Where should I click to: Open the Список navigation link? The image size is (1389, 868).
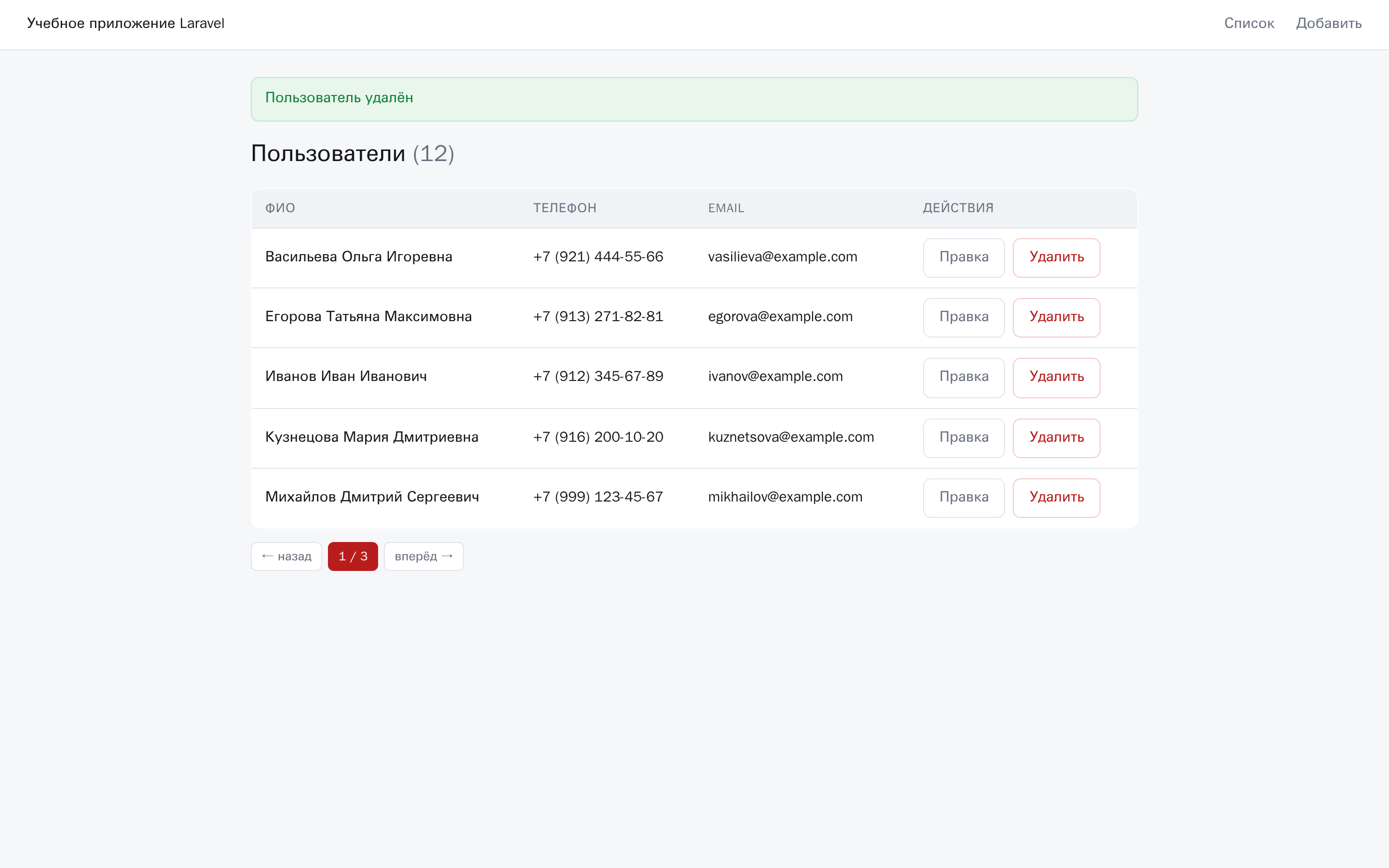[x=1249, y=24]
